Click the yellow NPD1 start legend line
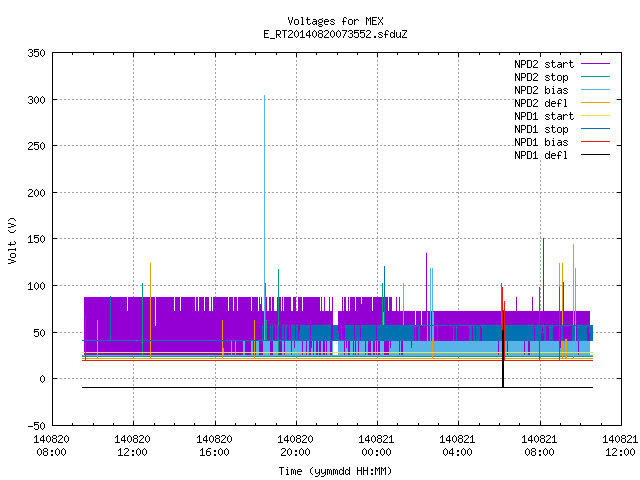This screenshot has height=480, width=640. coord(595,116)
